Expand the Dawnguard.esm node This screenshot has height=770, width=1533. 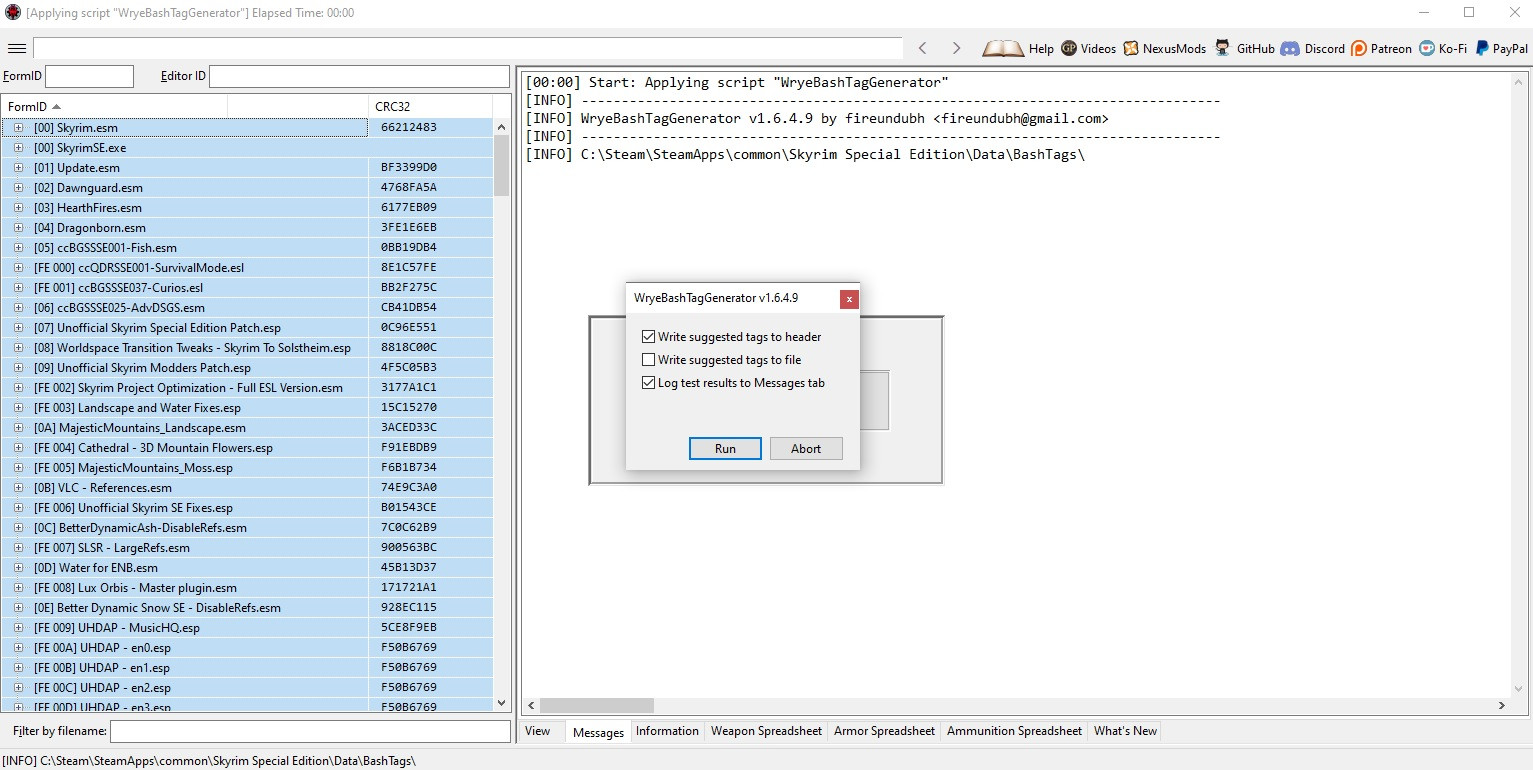click(x=18, y=188)
